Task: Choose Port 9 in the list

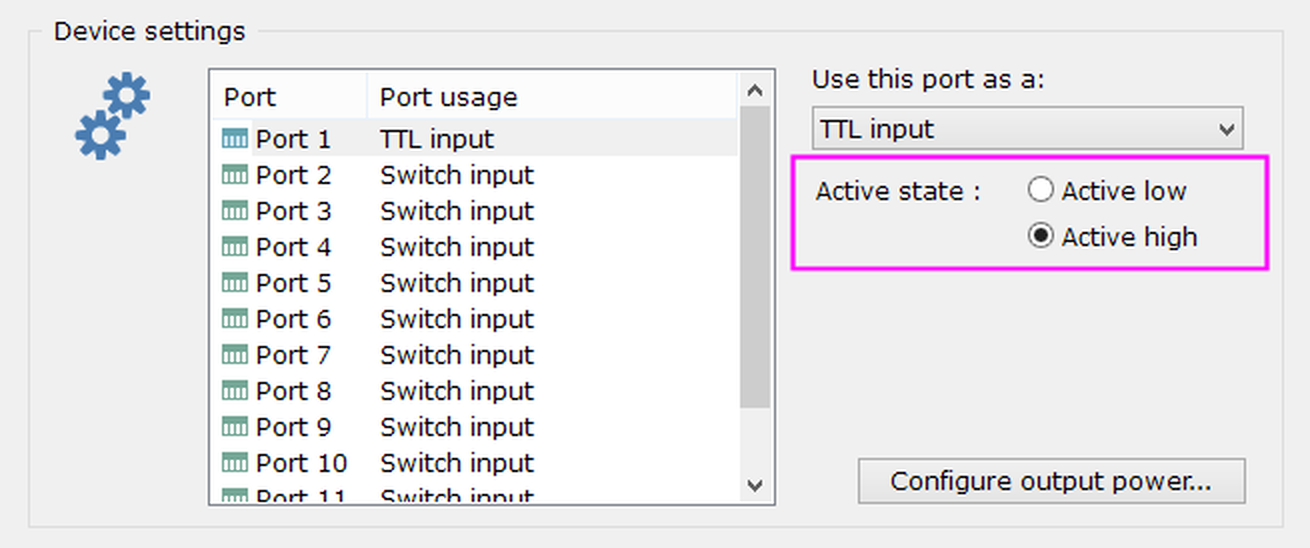Action: pos(292,428)
